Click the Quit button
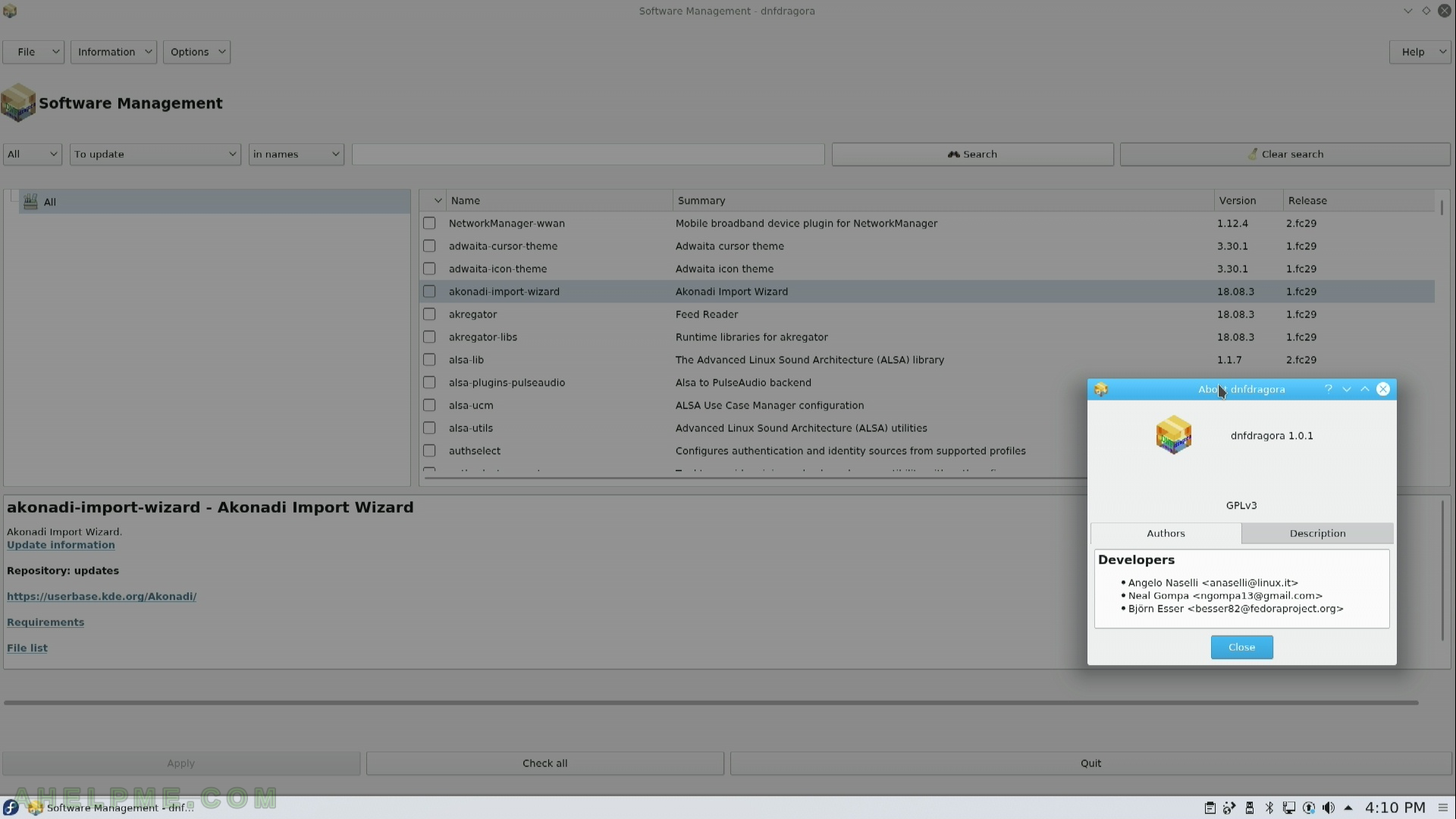The width and height of the screenshot is (1456, 819). click(x=1090, y=763)
